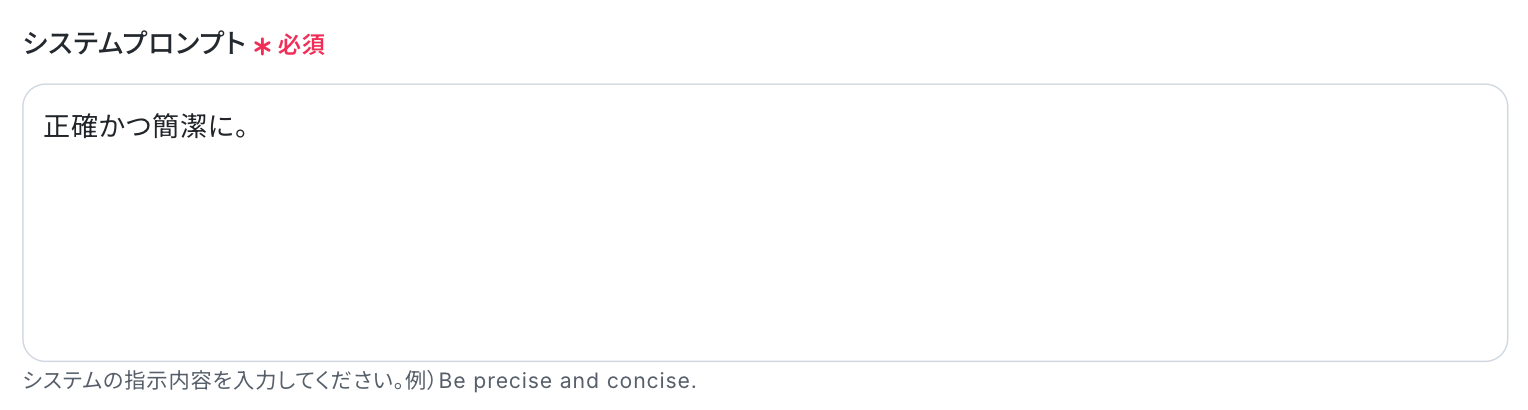1528x410 pixels.
Task: Place cursor on the 正確かつ簡潔に。 text
Action: [145, 128]
